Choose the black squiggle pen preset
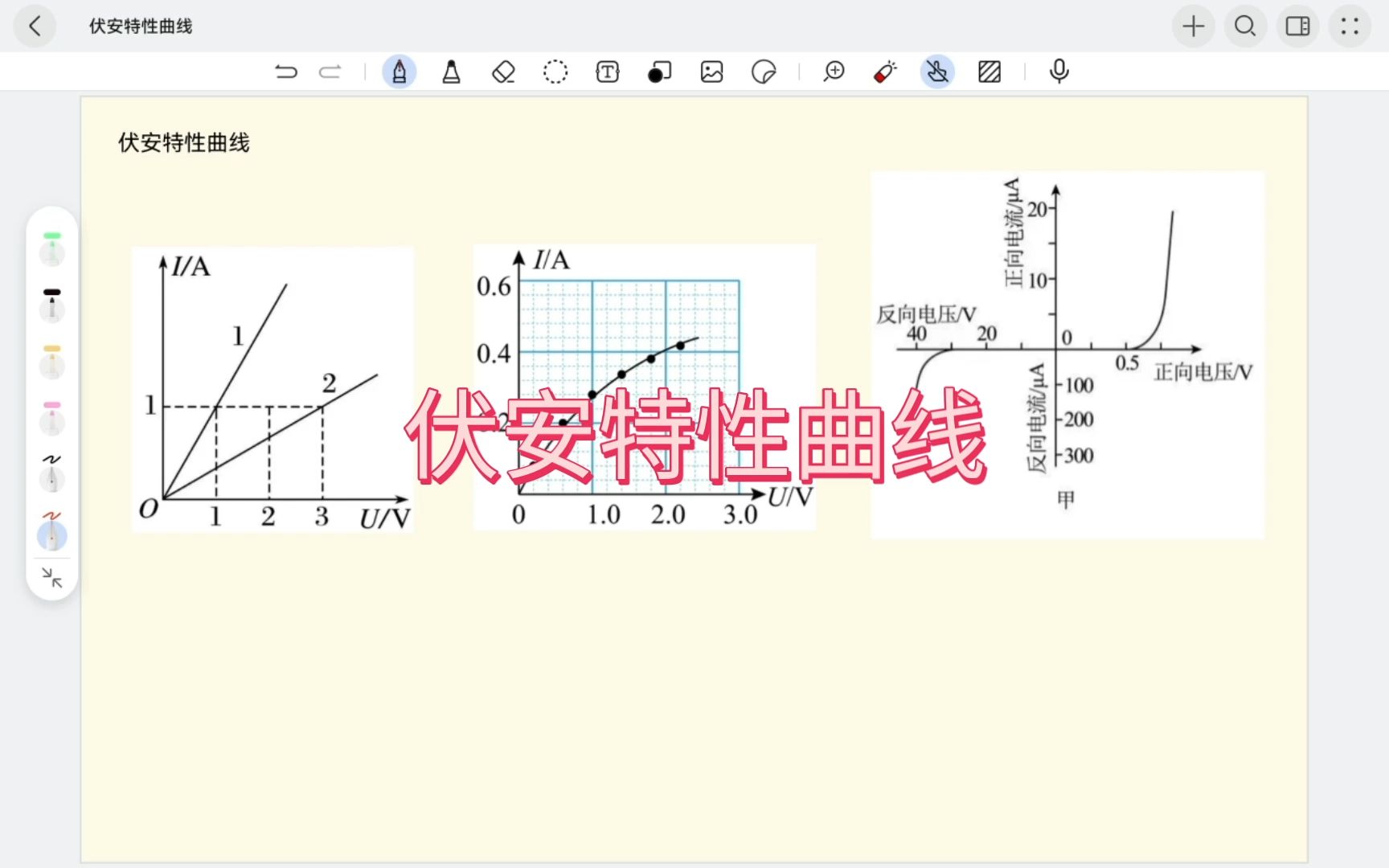Viewport: 1389px width, 868px height. pos(52,474)
